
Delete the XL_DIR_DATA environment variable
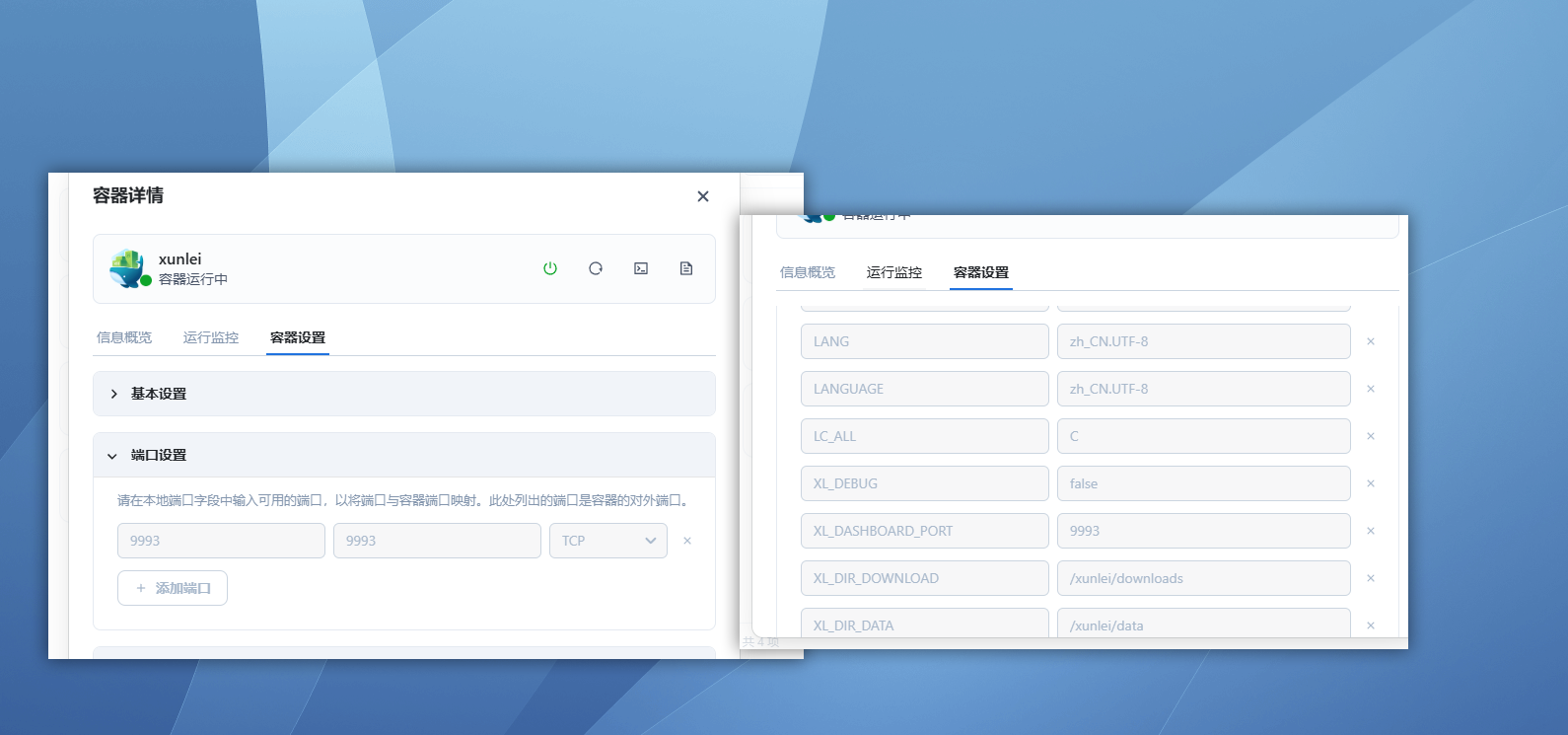click(1371, 625)
